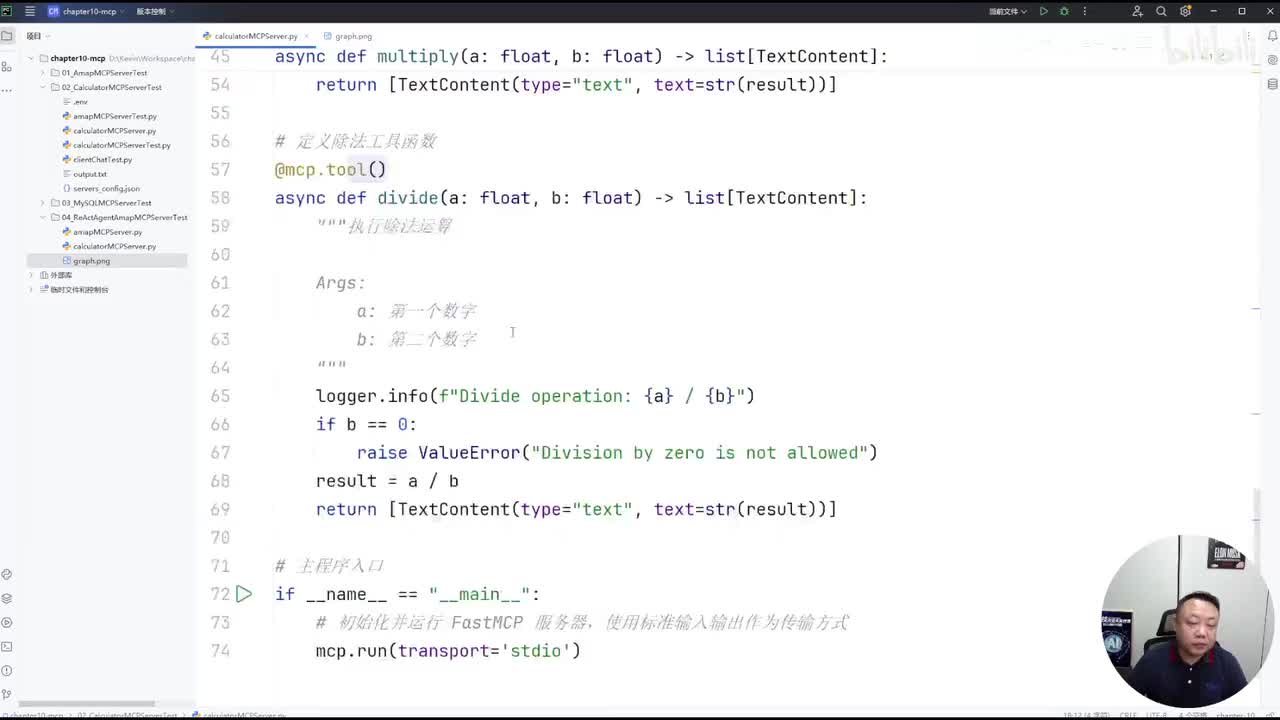The height and width of the screenshot is (720, 1280).
Task: Switch to the graph.png editor tab
Action: (x=348, y=36)
